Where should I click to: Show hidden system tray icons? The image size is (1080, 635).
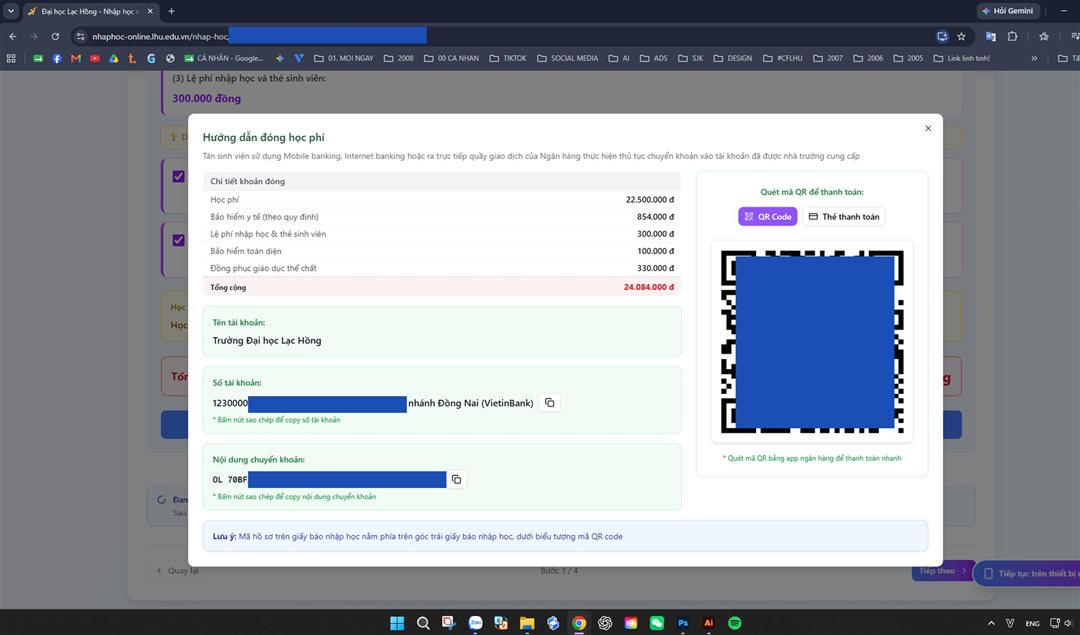pyautogui.click(x=990, y=623)
